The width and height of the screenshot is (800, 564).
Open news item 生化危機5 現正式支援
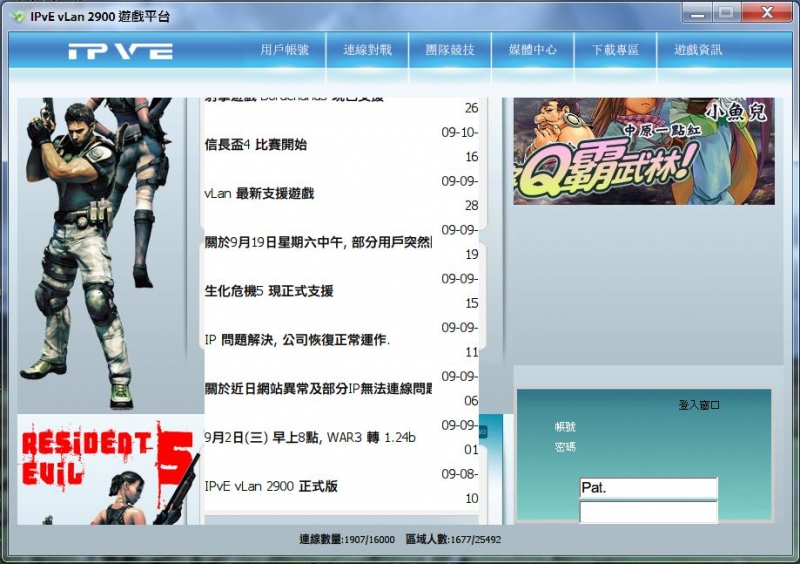pyautogui.click(x=269, y=291)
